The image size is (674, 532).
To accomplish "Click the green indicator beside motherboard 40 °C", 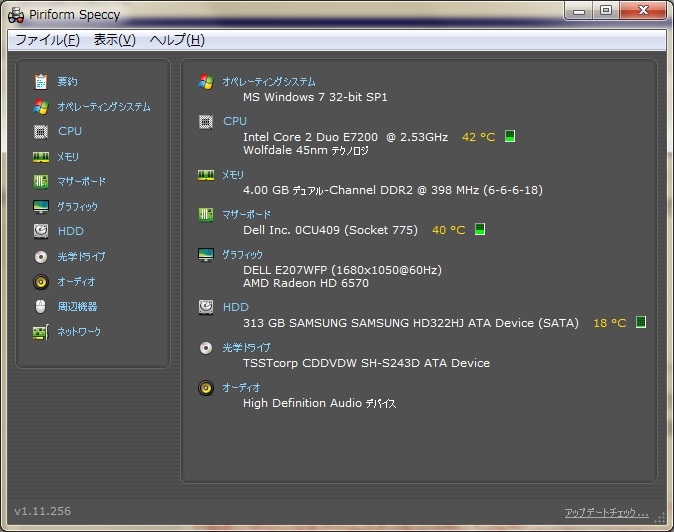I will [480, 229].
